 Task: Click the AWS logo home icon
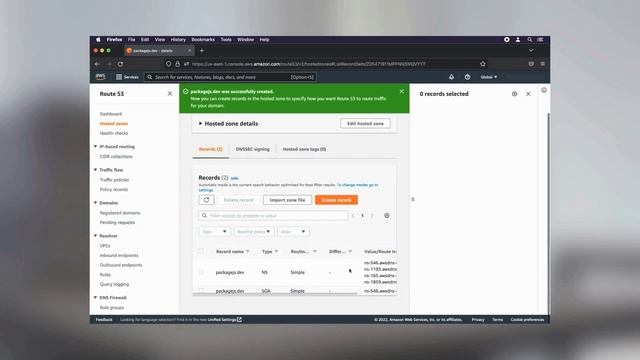click(100, 77)
